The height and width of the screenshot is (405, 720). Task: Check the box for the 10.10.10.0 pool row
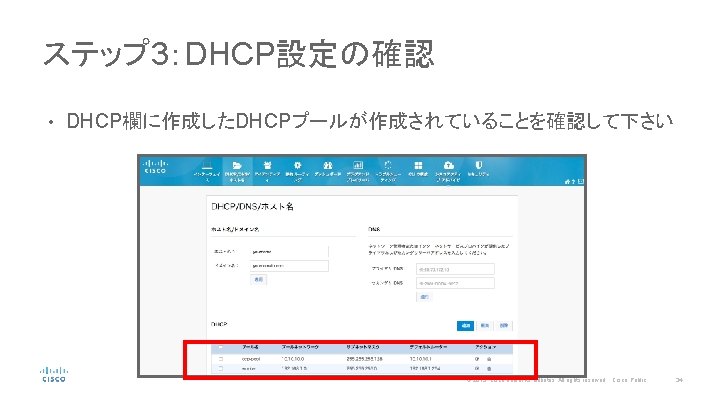(221, 359)
